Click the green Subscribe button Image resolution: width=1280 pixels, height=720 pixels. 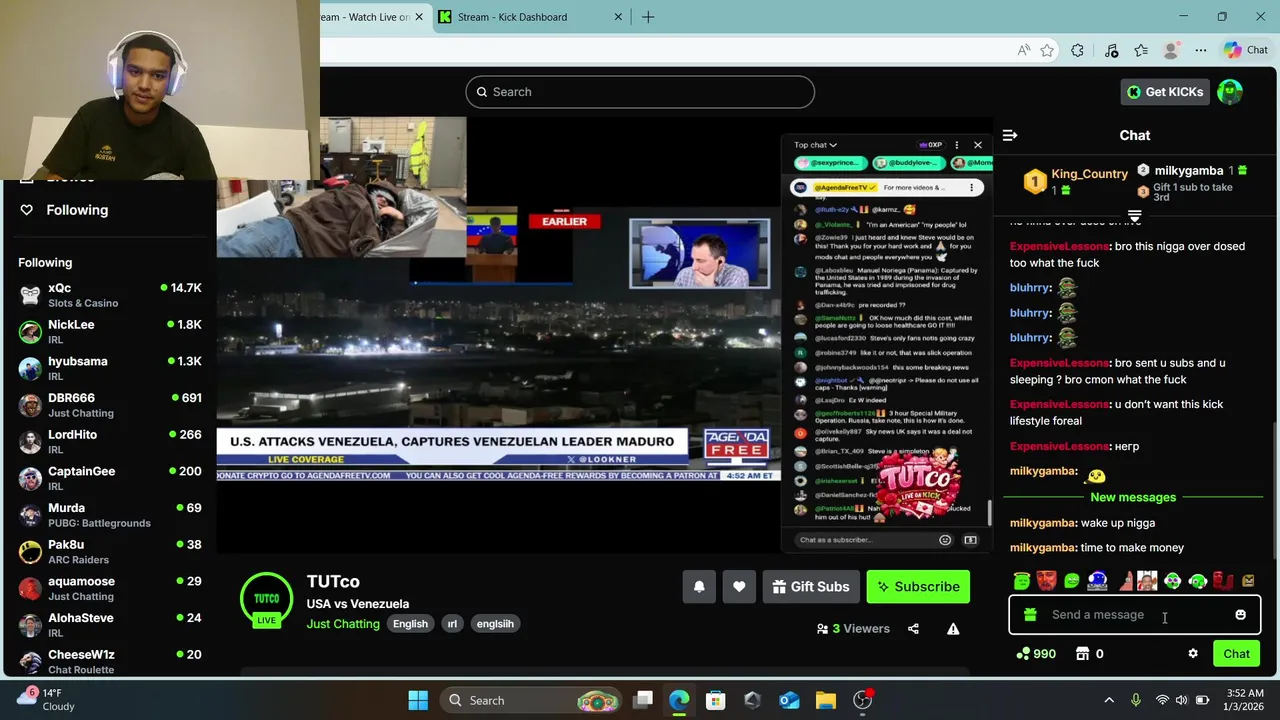click(918, 587)
